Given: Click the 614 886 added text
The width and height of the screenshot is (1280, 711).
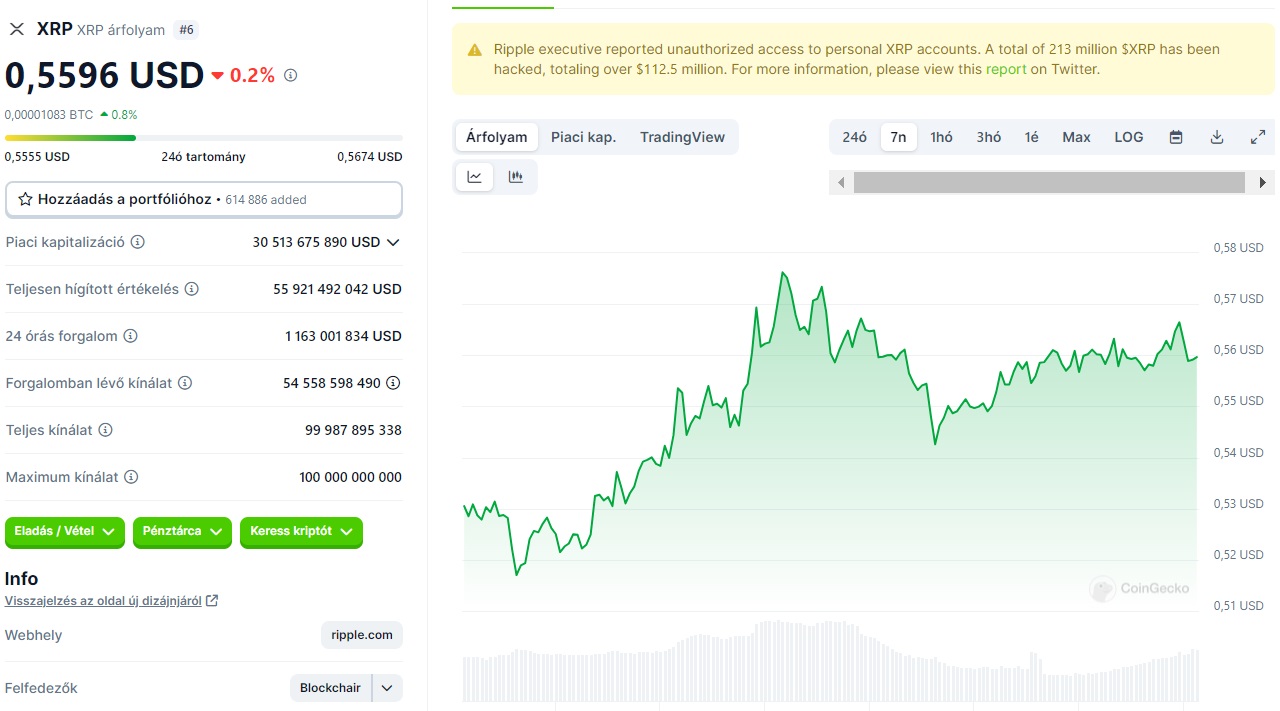Looking at the screenshot, I should coord(266,200).
